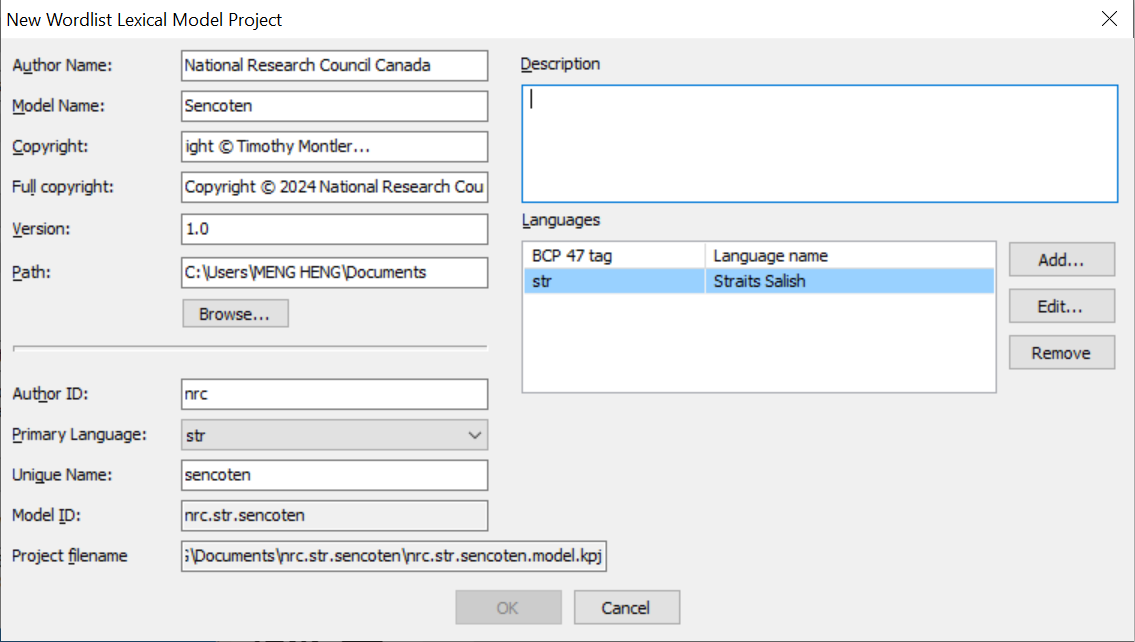Open the Browse... folder picker button
This screenshot has height=642, width=1135.
(x=235, y=313)
